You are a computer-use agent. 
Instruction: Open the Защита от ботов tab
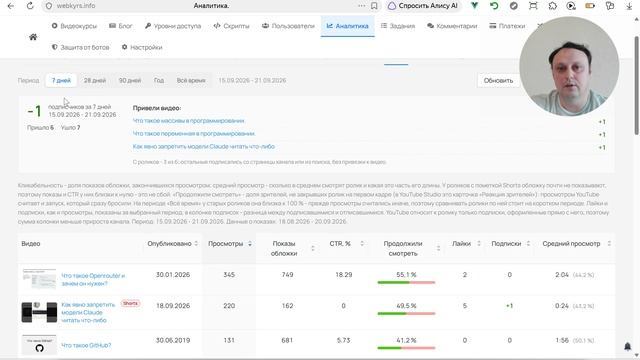tap(81, 47)
